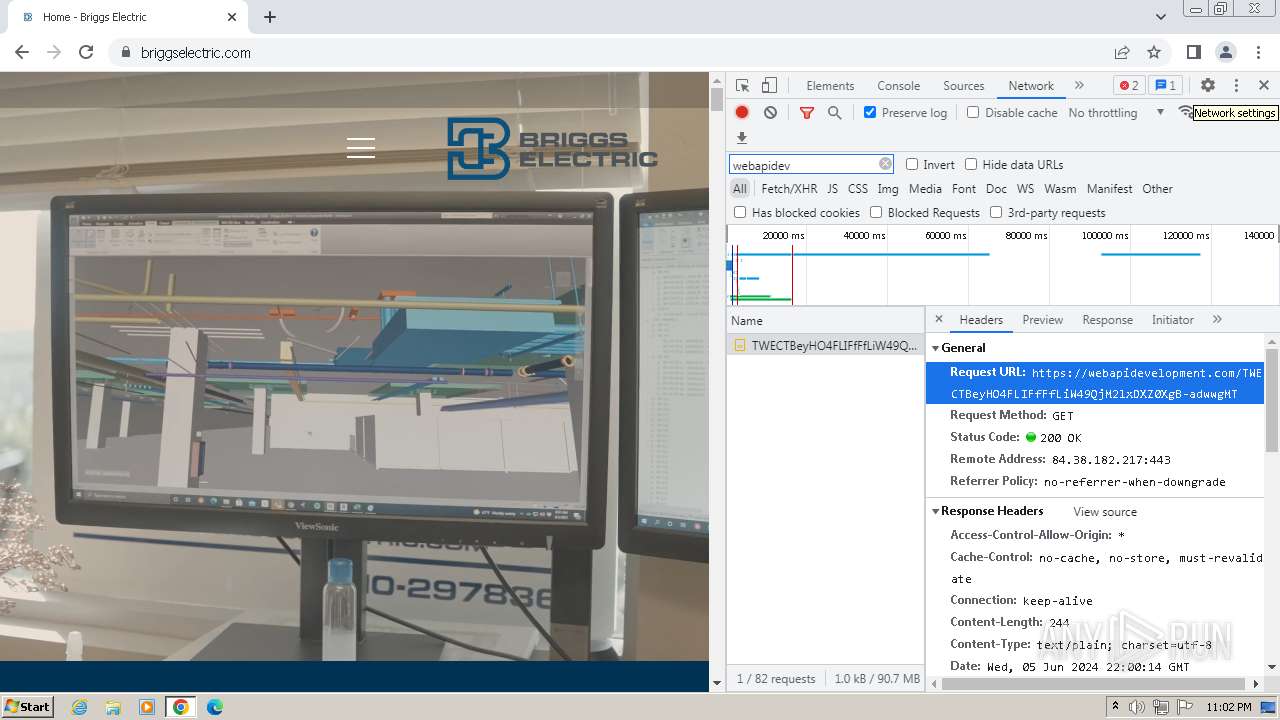Filter requests by Font type
Screen dimensions: 1280x720
(964, 189)
